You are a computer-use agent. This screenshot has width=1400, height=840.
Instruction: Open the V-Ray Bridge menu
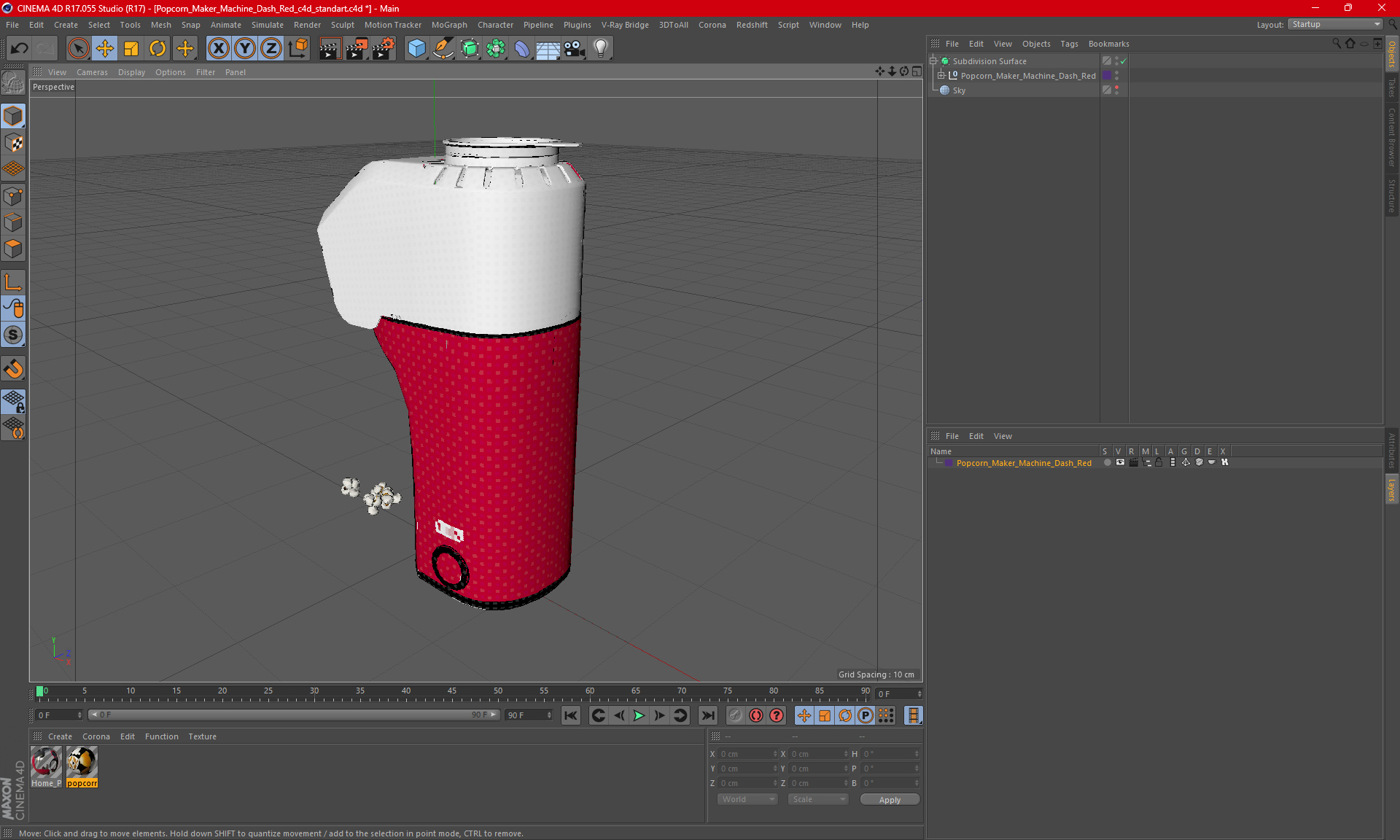click(x=625, y=25)
